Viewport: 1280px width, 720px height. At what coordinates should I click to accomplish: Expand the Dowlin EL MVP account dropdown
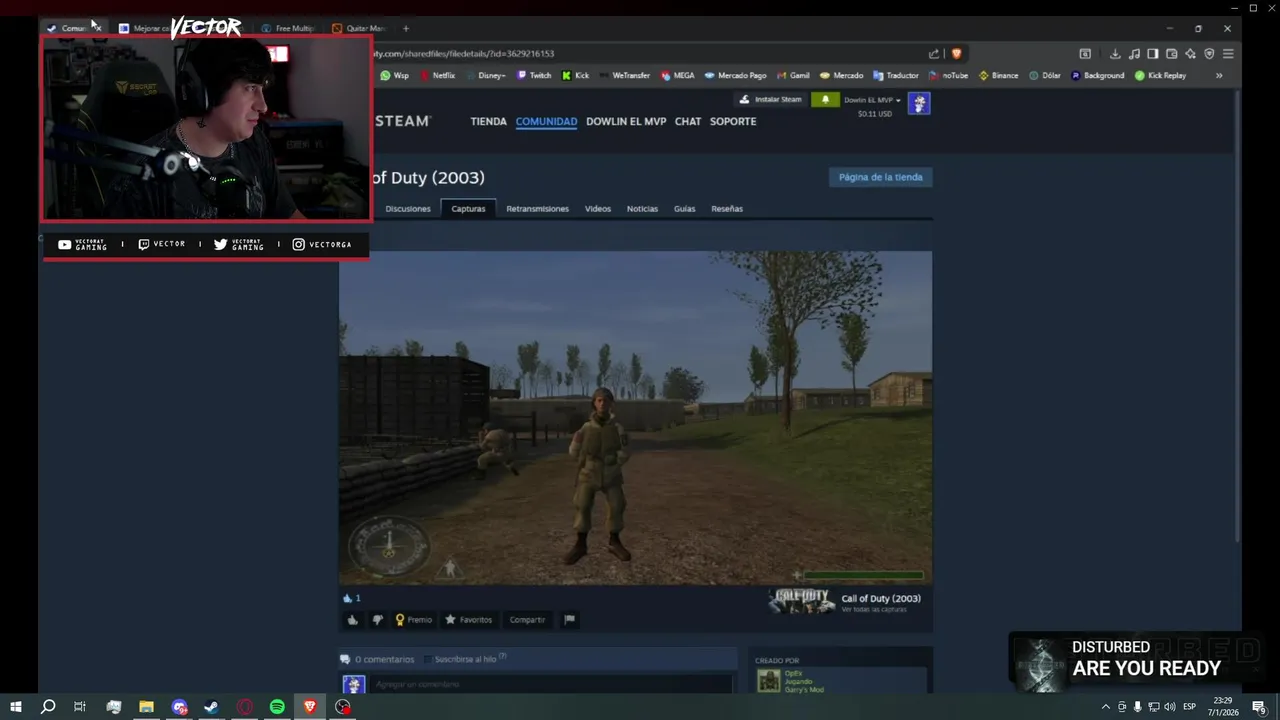(x=872, y=100)
